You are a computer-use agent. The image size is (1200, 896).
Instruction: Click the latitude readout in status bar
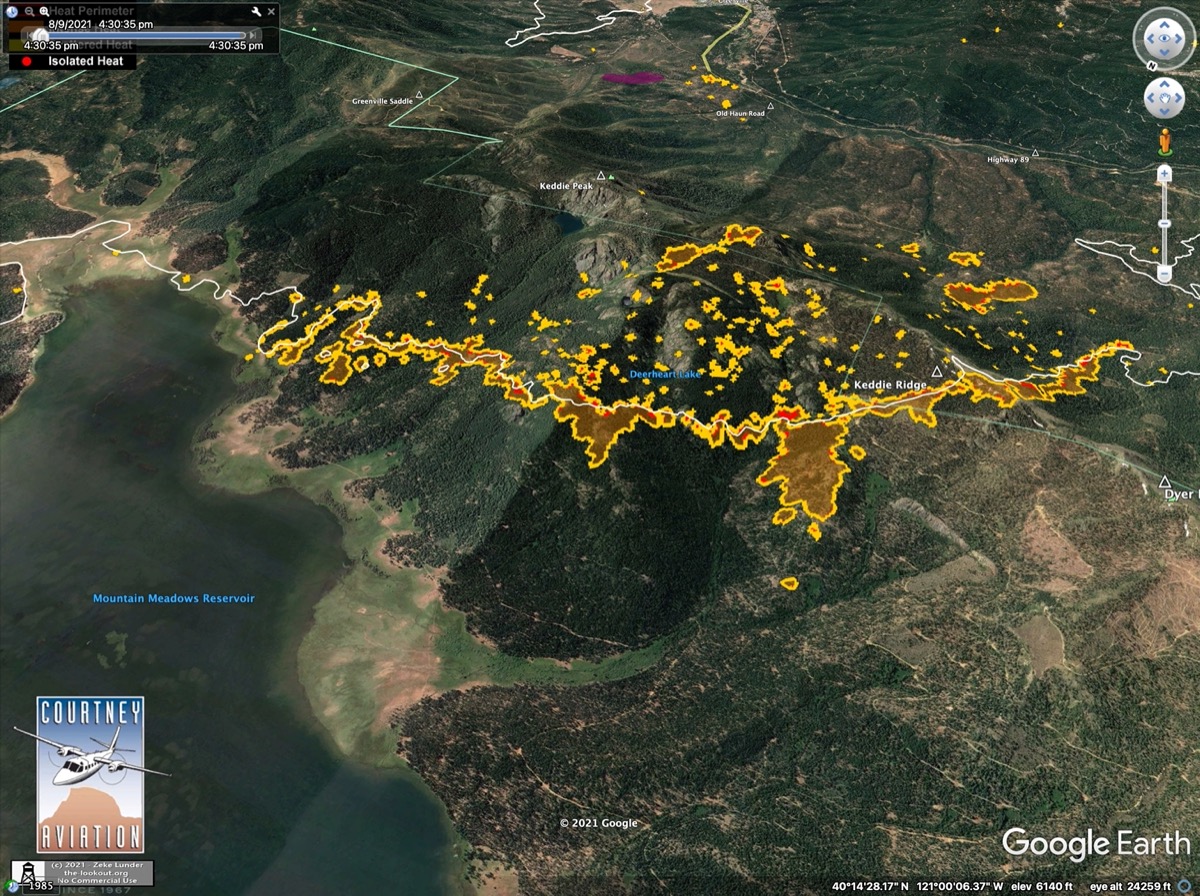click(x=871, y=886)
